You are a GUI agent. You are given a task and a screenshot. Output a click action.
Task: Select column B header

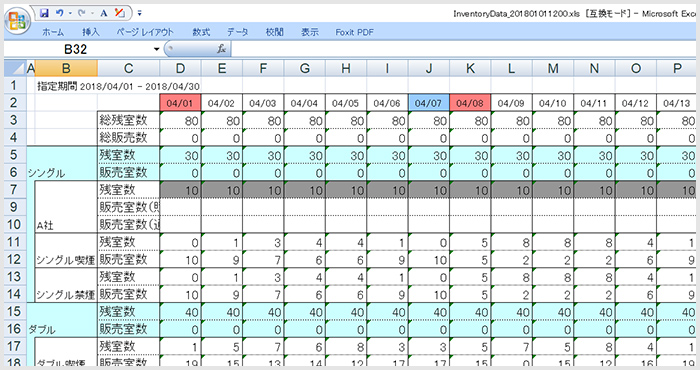click(x=66, y=68)
